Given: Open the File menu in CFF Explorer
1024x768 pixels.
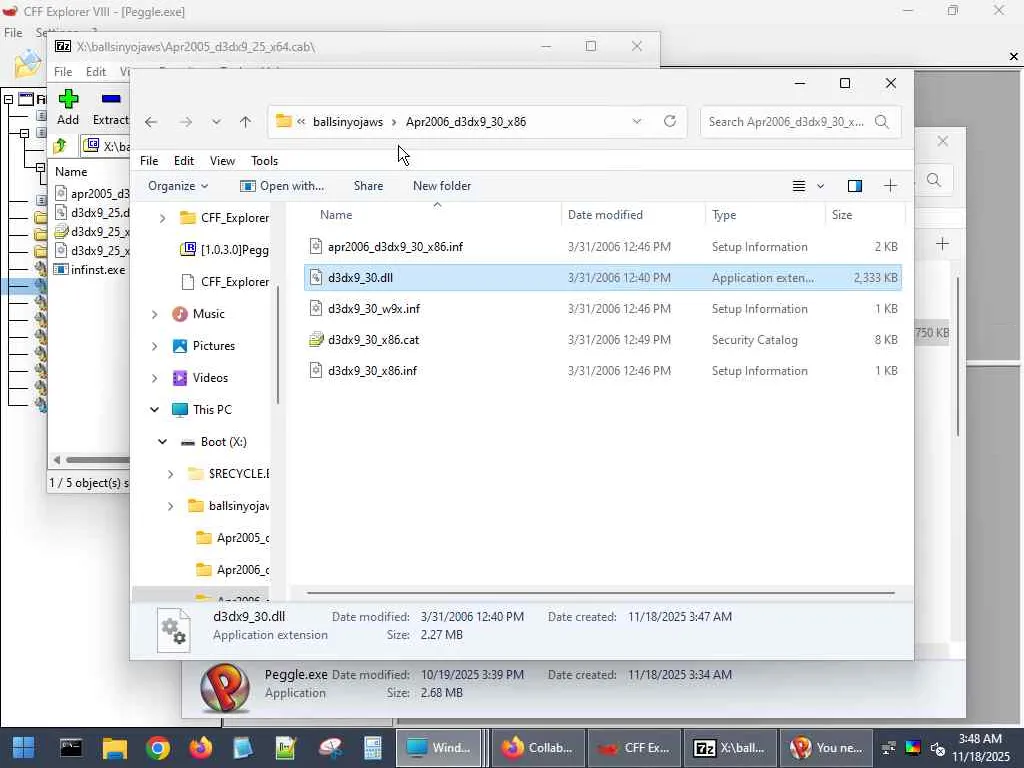Looking at the screenshot, I should [13, 33].
